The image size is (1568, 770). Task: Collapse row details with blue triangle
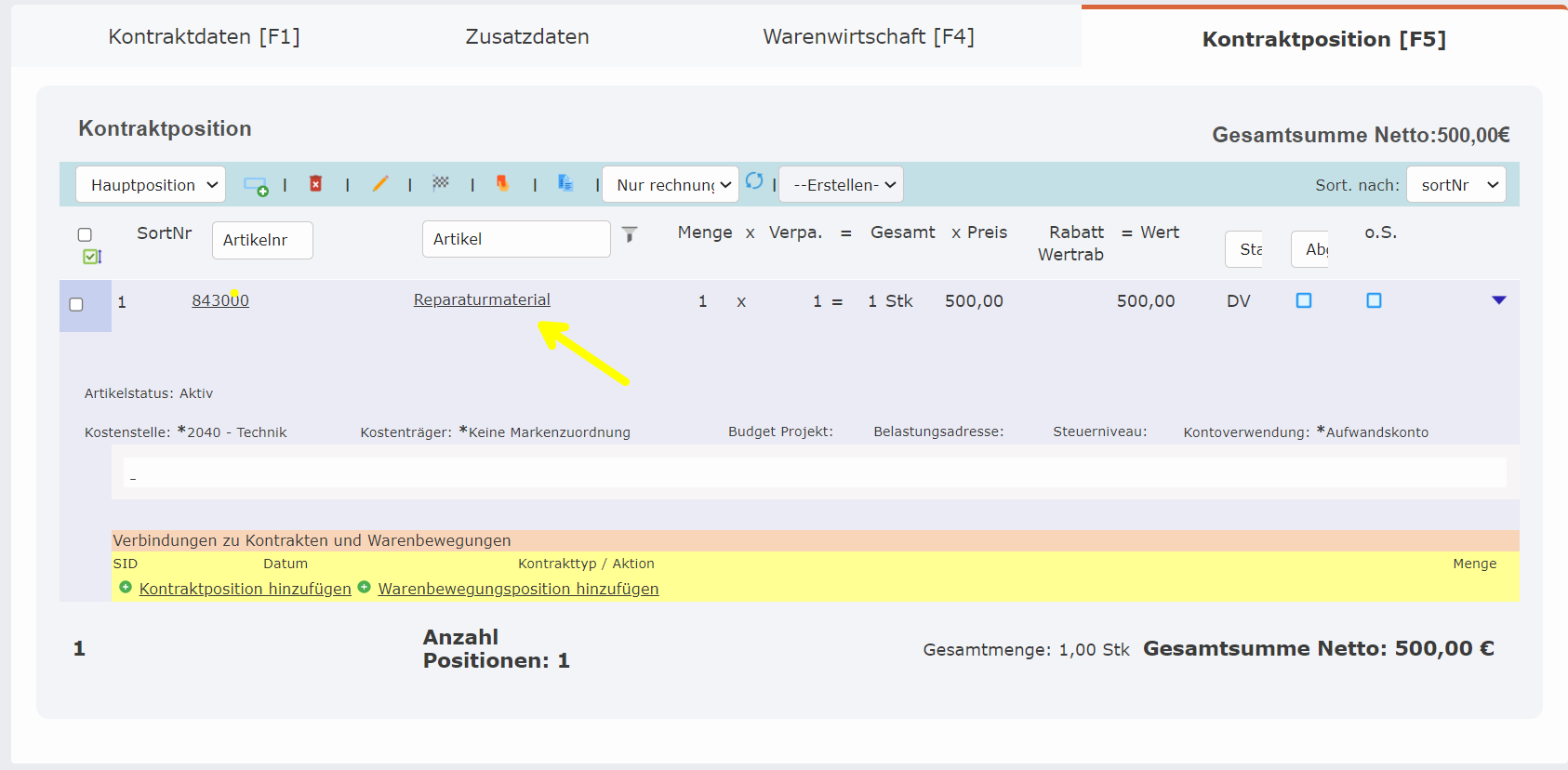point(1498,300)
